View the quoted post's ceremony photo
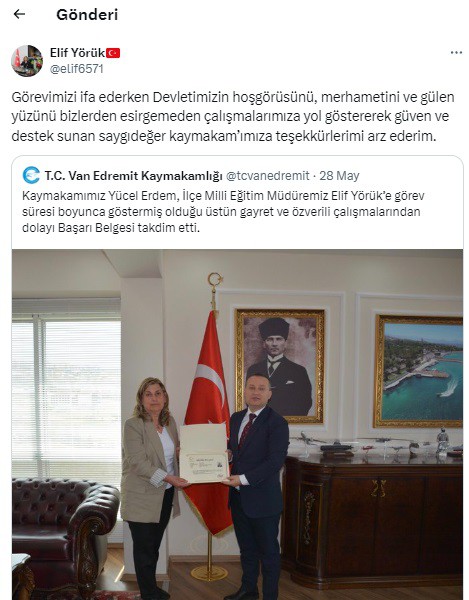The height and width of the screenshot is (600, 469). (x=237, y=425)
